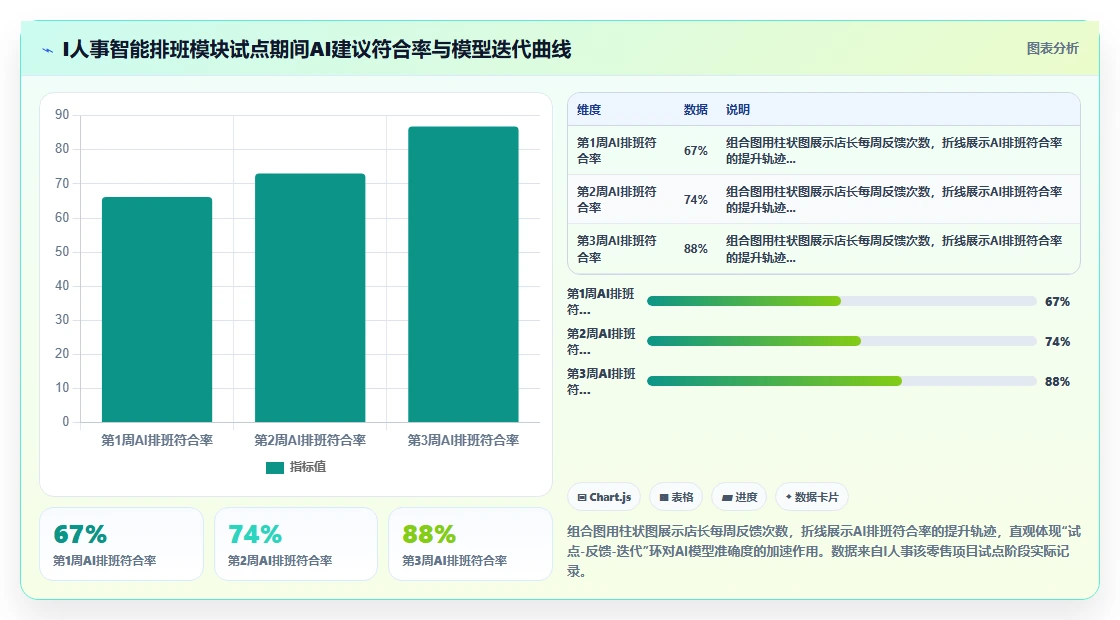1120x620 pixels.
Task: Select the 表格 tag chip
Action: click(x=676, y=497)
